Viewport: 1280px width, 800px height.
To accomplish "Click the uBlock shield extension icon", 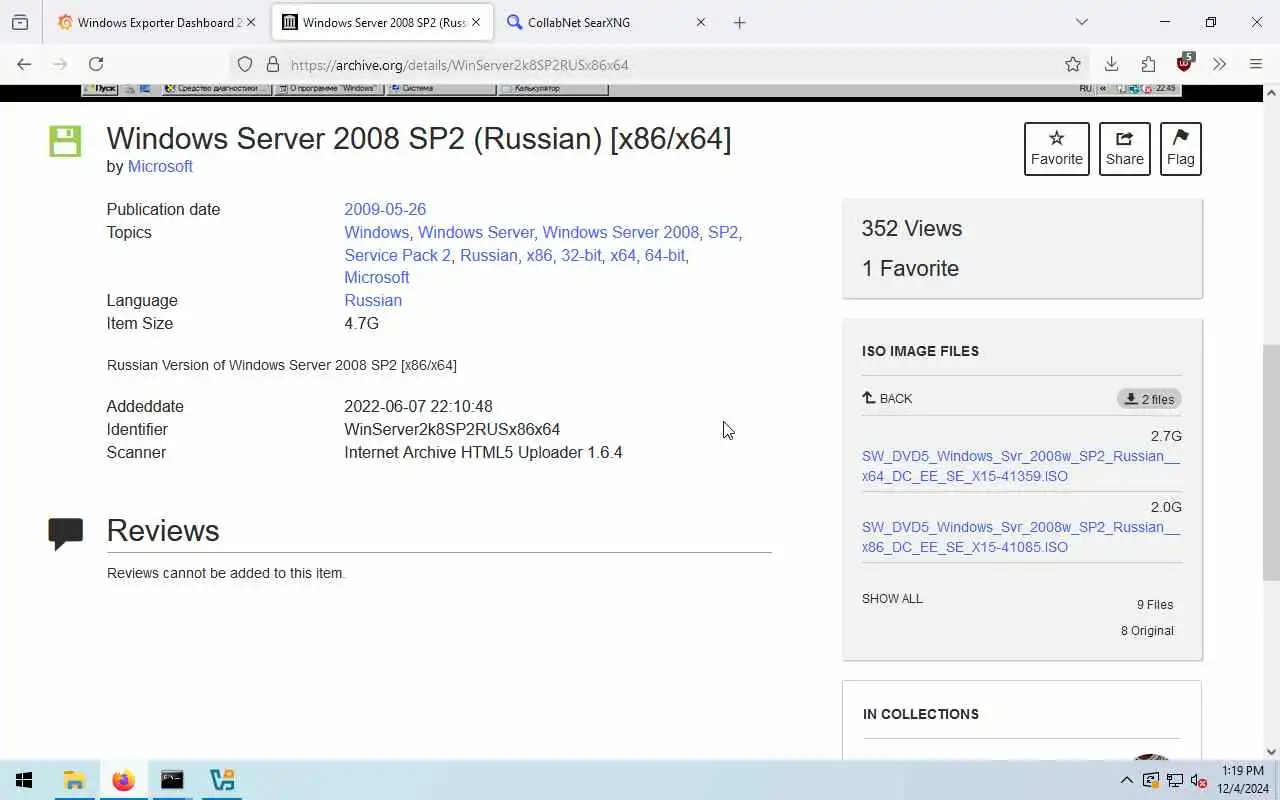I will (x=1185, y=62).
